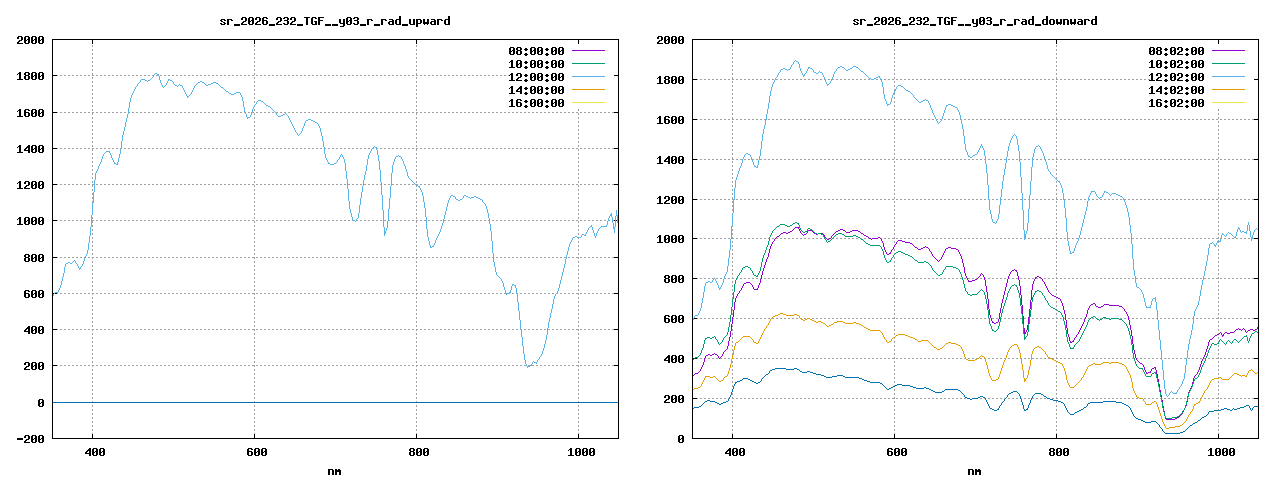Click the orange line sample beside 16:02:00

click(1228, 102)
